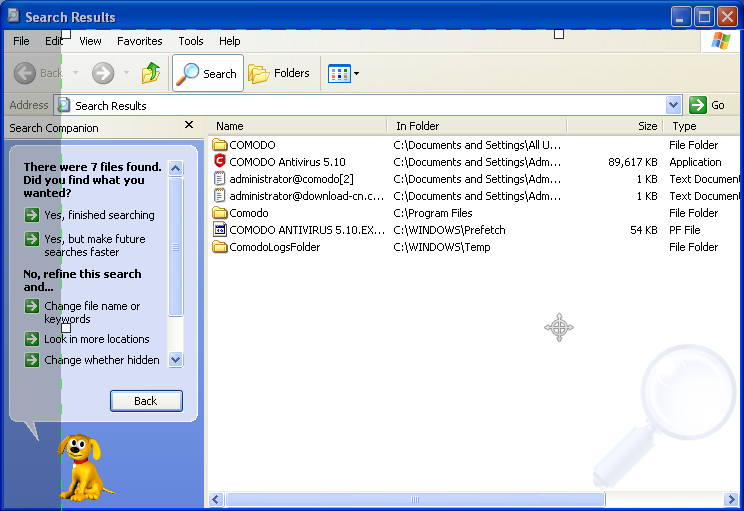Open the Edit menu
This screenshot has height=511, width=744.
click(54, 41)
